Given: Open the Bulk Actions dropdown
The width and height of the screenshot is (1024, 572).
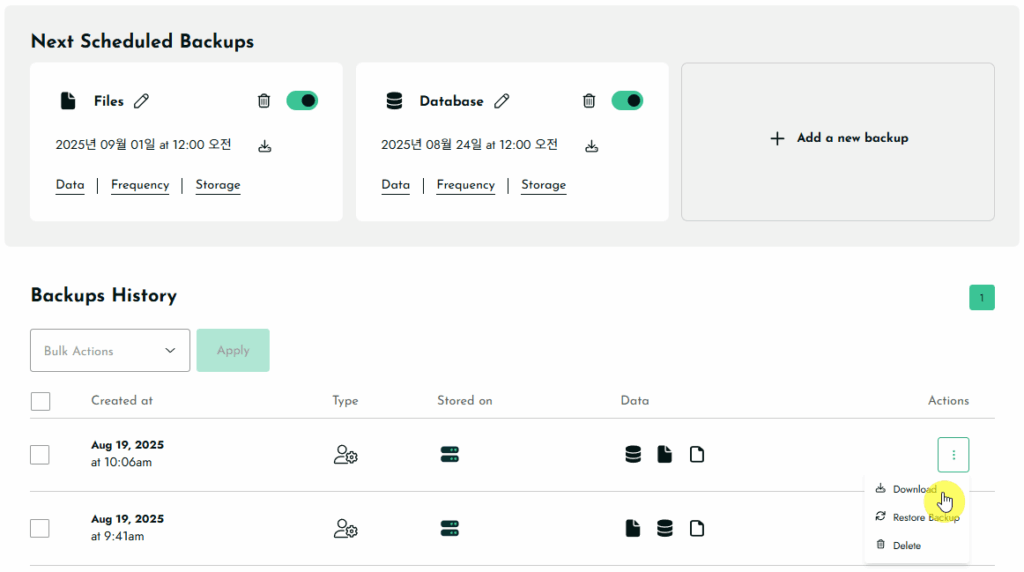Looking at the screenshot, I should point(110,351).
